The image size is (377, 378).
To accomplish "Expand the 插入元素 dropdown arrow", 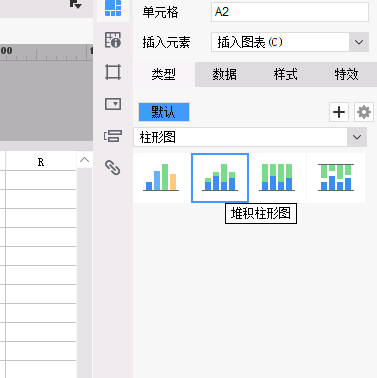I will [x=359, y=42].
